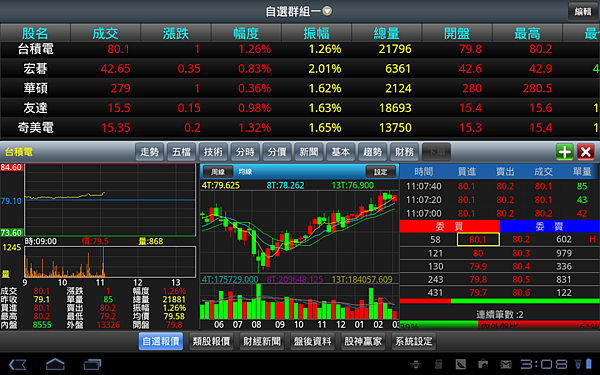Tap the intraday price line chart
Viewport: 600px width, 375px height.
pyautogui.click(x=110, y=200)
